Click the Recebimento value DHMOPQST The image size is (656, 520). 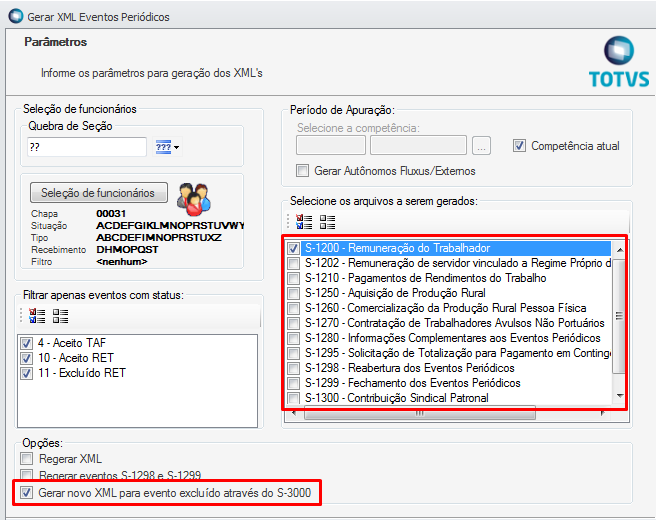point(127,249)
